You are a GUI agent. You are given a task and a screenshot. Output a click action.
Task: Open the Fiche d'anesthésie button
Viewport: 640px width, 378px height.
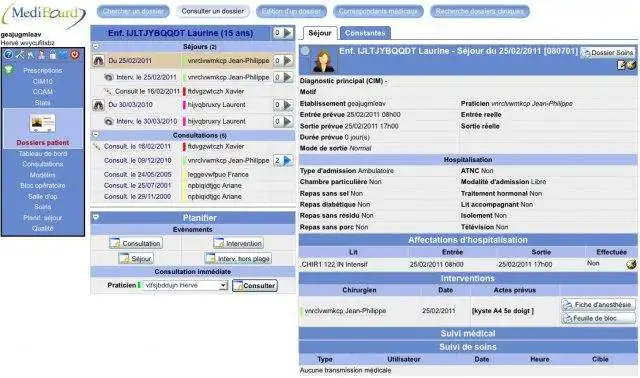(x=598, y=305)
